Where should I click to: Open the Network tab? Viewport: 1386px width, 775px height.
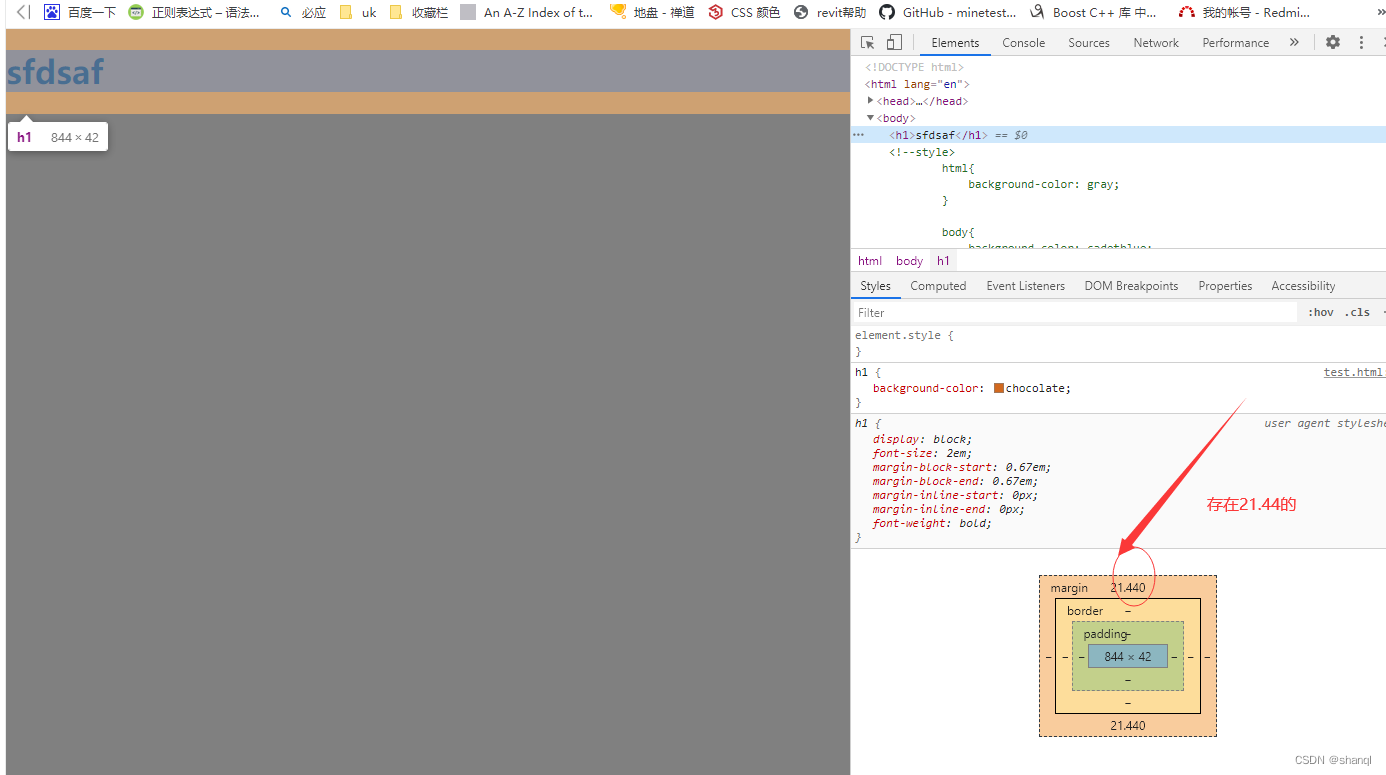click(1156, 43)
